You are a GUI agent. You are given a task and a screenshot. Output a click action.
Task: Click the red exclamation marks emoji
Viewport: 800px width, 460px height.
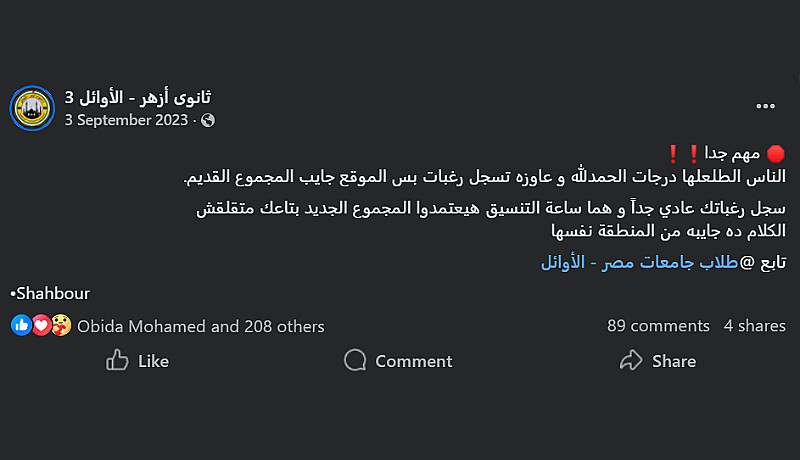point(681,153)
